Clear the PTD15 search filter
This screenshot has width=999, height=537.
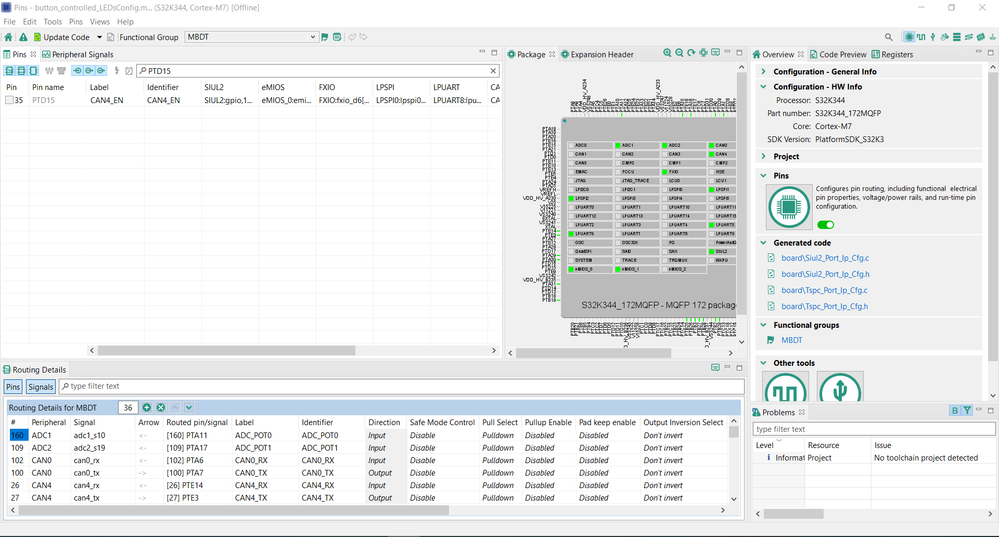point(493,71)
